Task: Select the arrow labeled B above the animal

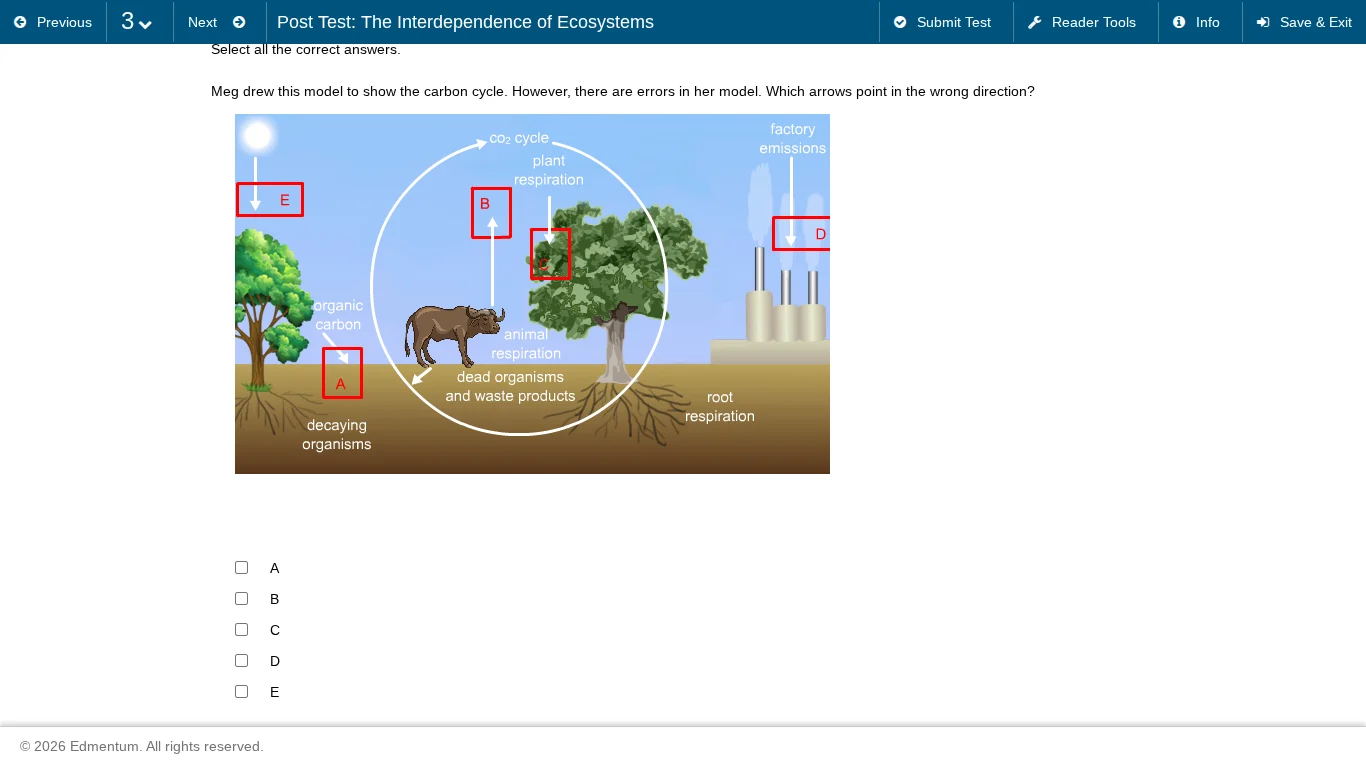Action: [x=491, y=212]
